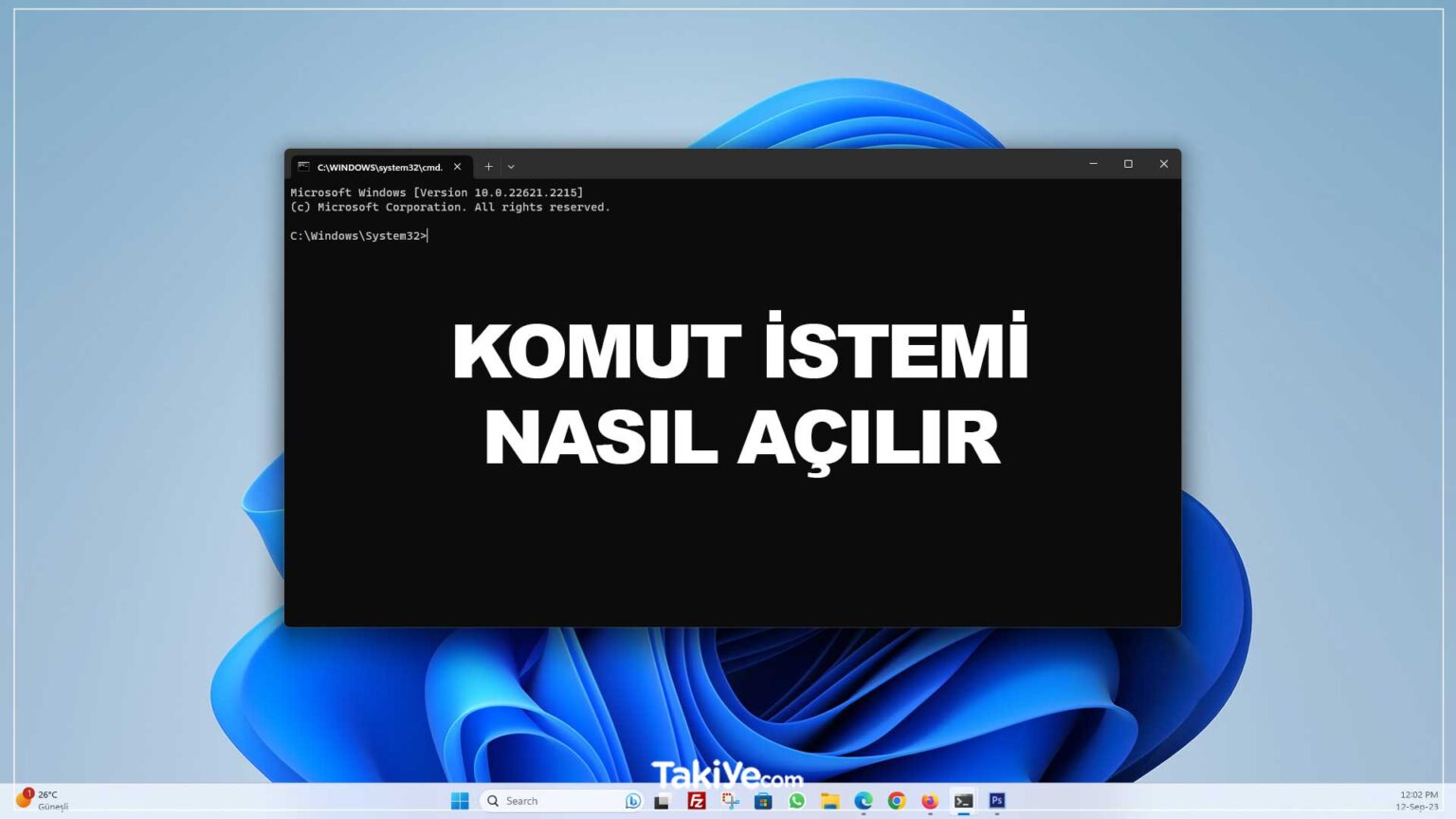
Task: Open the Windows Start menu
Action: [461, 801]
